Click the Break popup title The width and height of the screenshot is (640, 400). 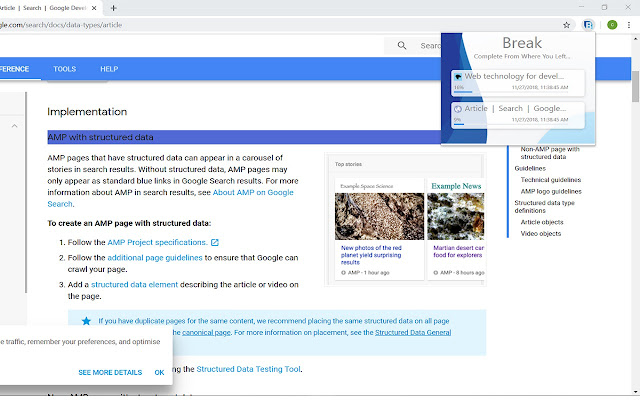point(522,43)
